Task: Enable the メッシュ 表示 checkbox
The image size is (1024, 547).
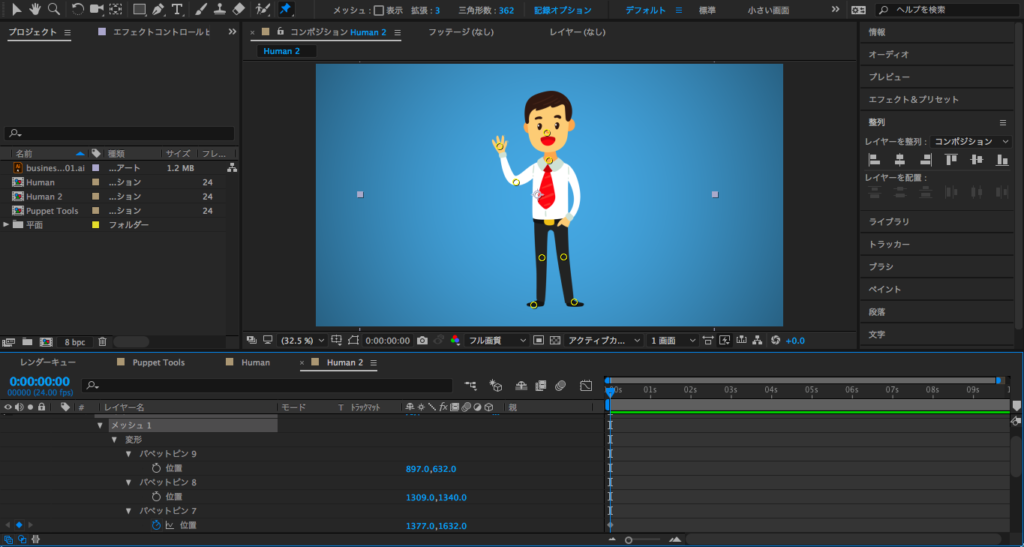Action: [378, 10]
